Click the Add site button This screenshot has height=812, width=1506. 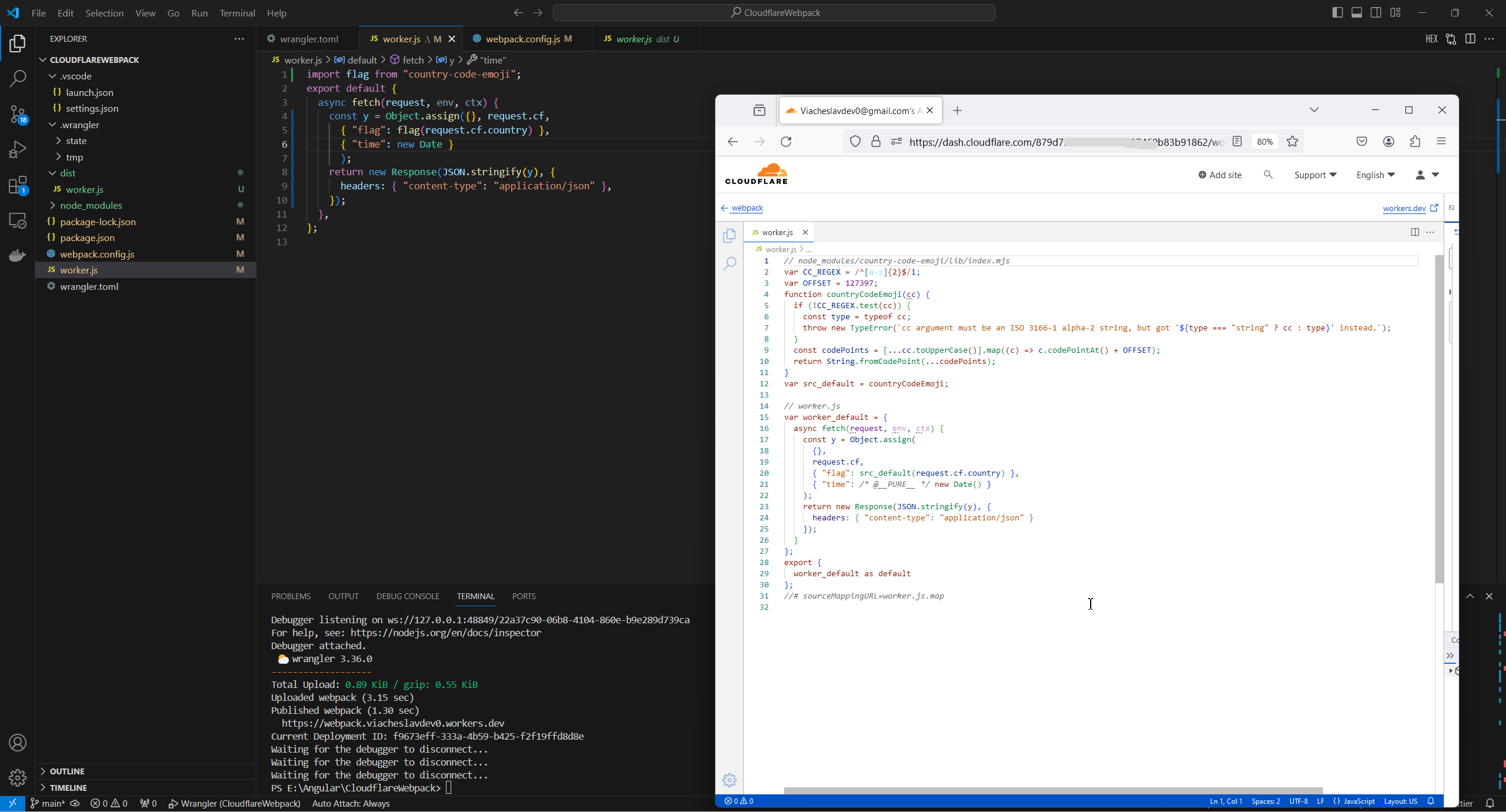tap(1220, 175)
